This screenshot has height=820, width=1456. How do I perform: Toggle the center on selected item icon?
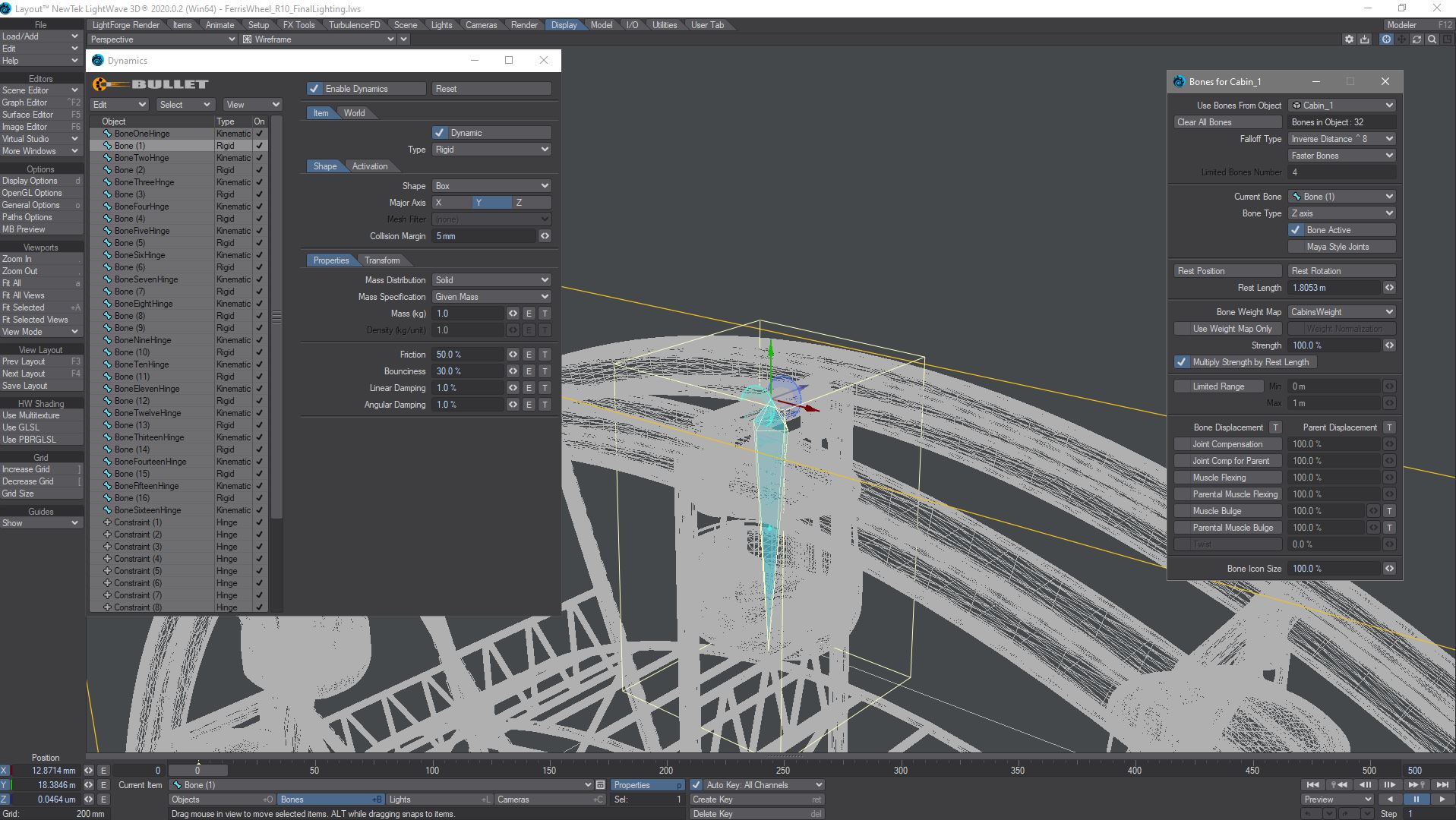[1386, 39]
